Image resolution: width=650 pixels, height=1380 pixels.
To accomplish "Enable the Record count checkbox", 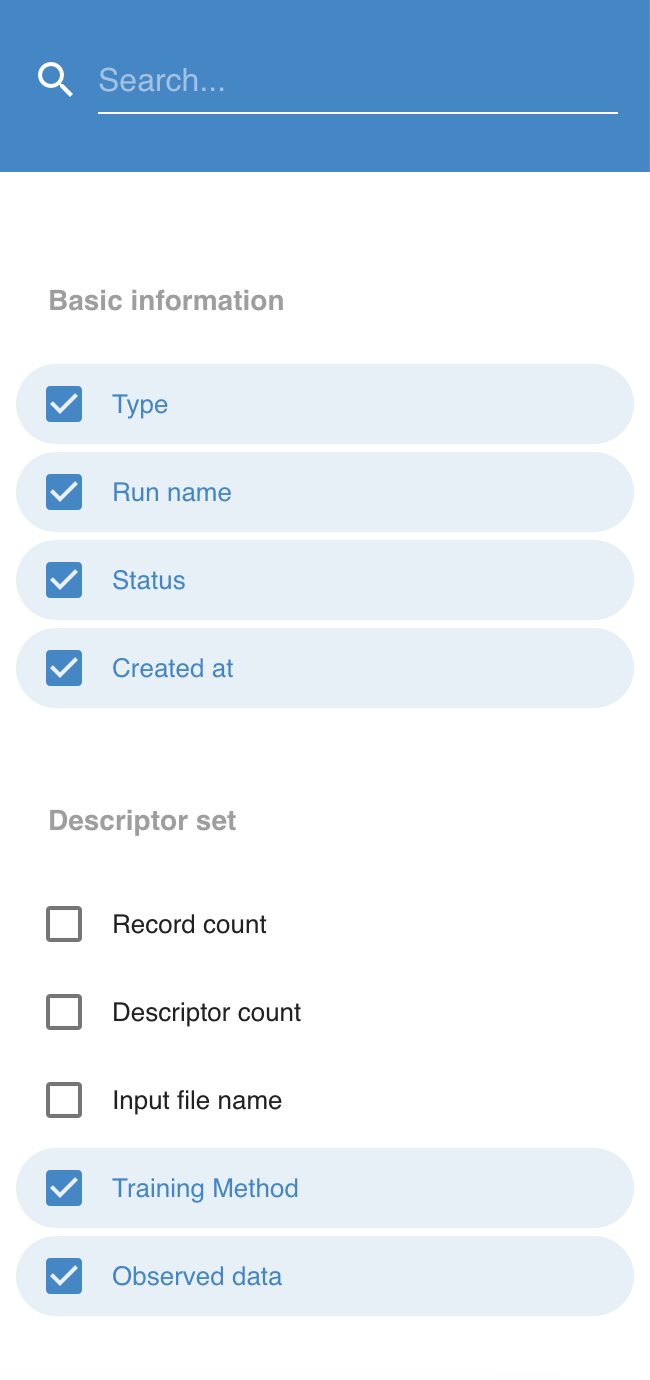I will point(64,924).
